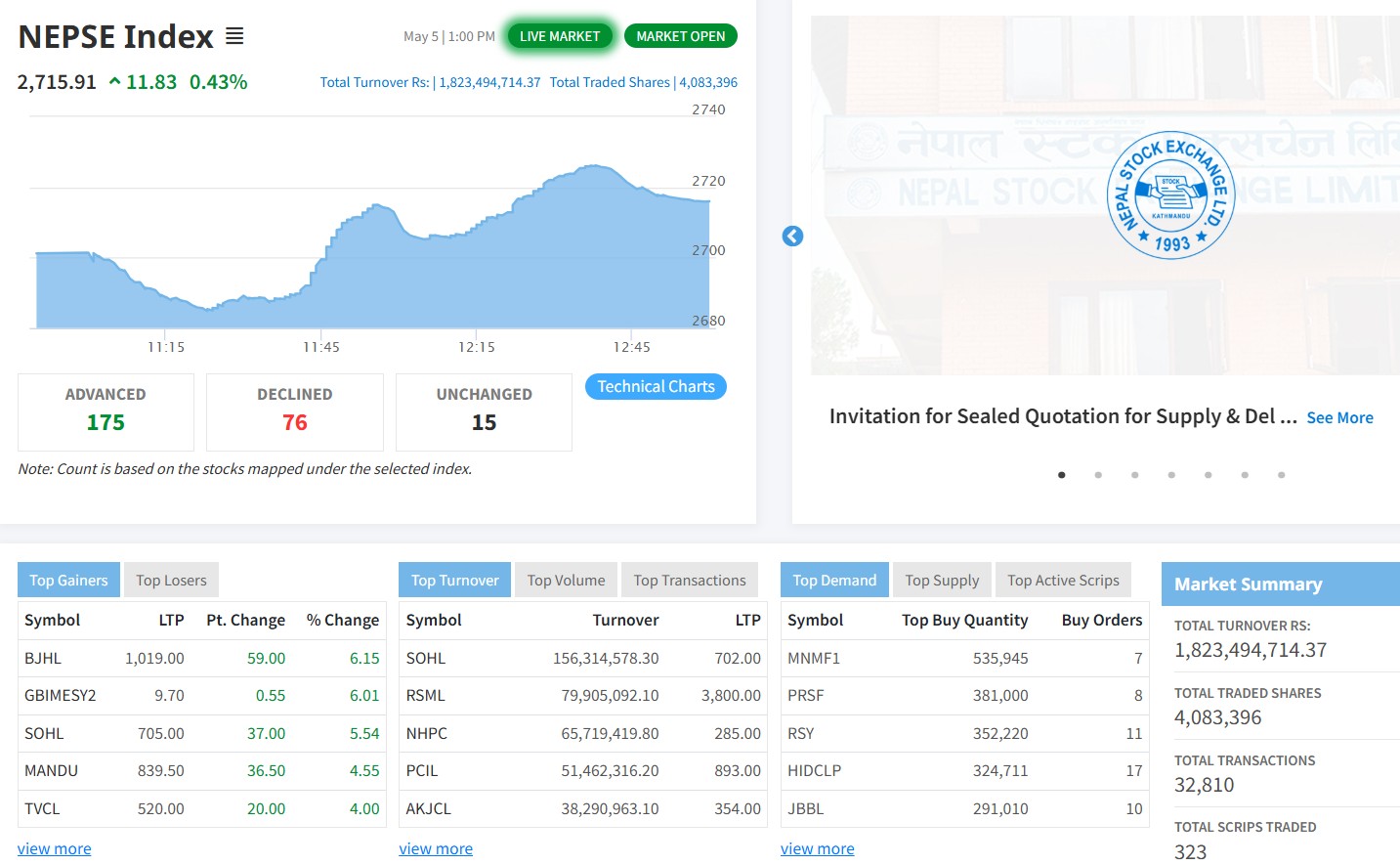Select the third carousel dot
Screen dimensions: 1400x865
coord(1134,475)
